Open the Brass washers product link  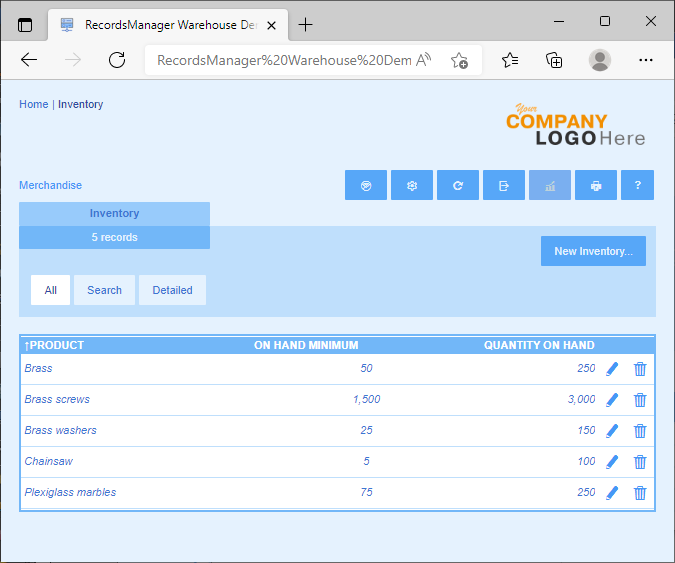(x=60, y=431)
